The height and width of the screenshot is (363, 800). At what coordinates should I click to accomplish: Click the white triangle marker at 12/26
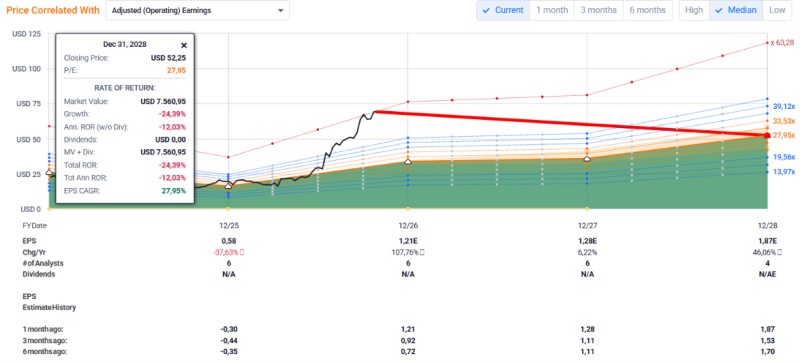point(408,162)
